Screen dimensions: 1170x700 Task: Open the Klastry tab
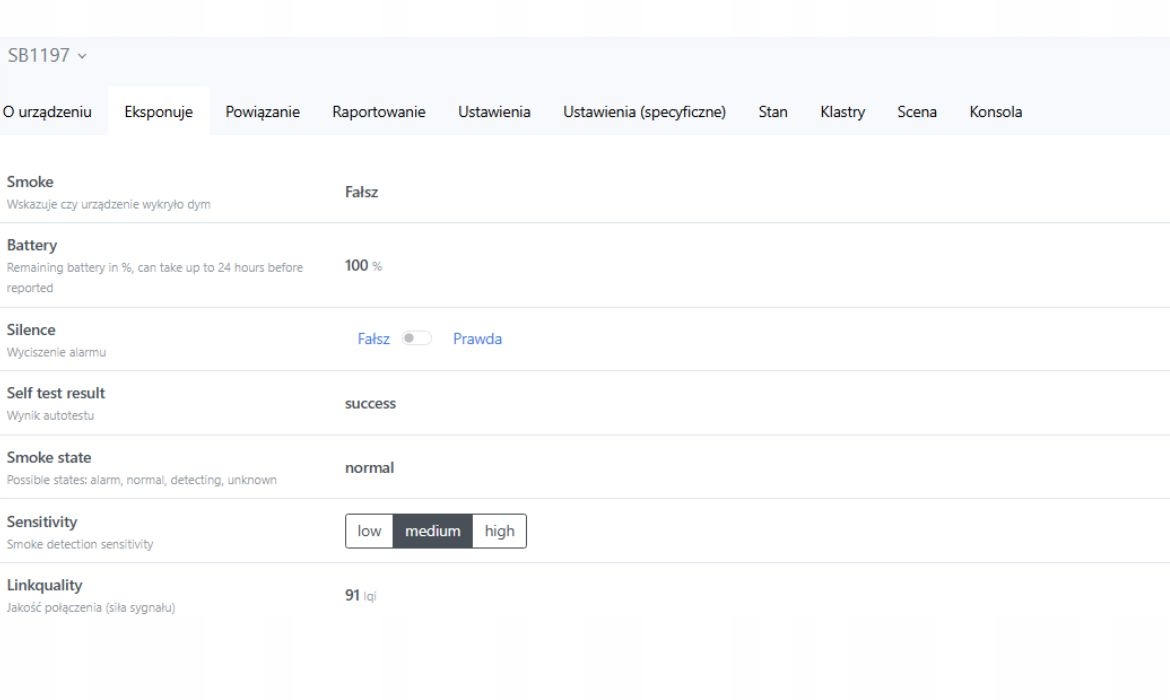tap(842, 112)
